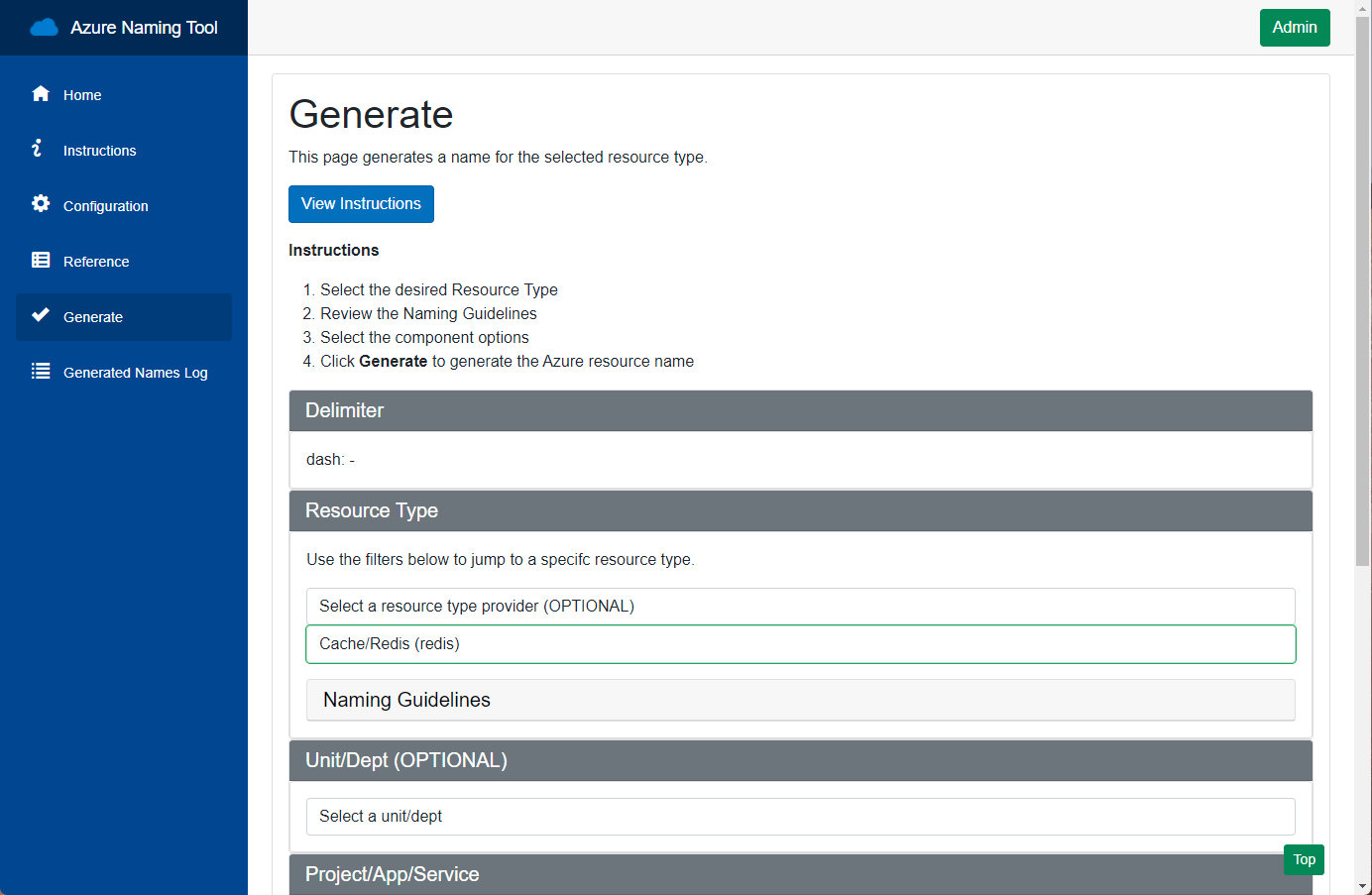Open the resource type provider dropdown
The height and width of the screenshot is (895, 1372).
[800, 606]
